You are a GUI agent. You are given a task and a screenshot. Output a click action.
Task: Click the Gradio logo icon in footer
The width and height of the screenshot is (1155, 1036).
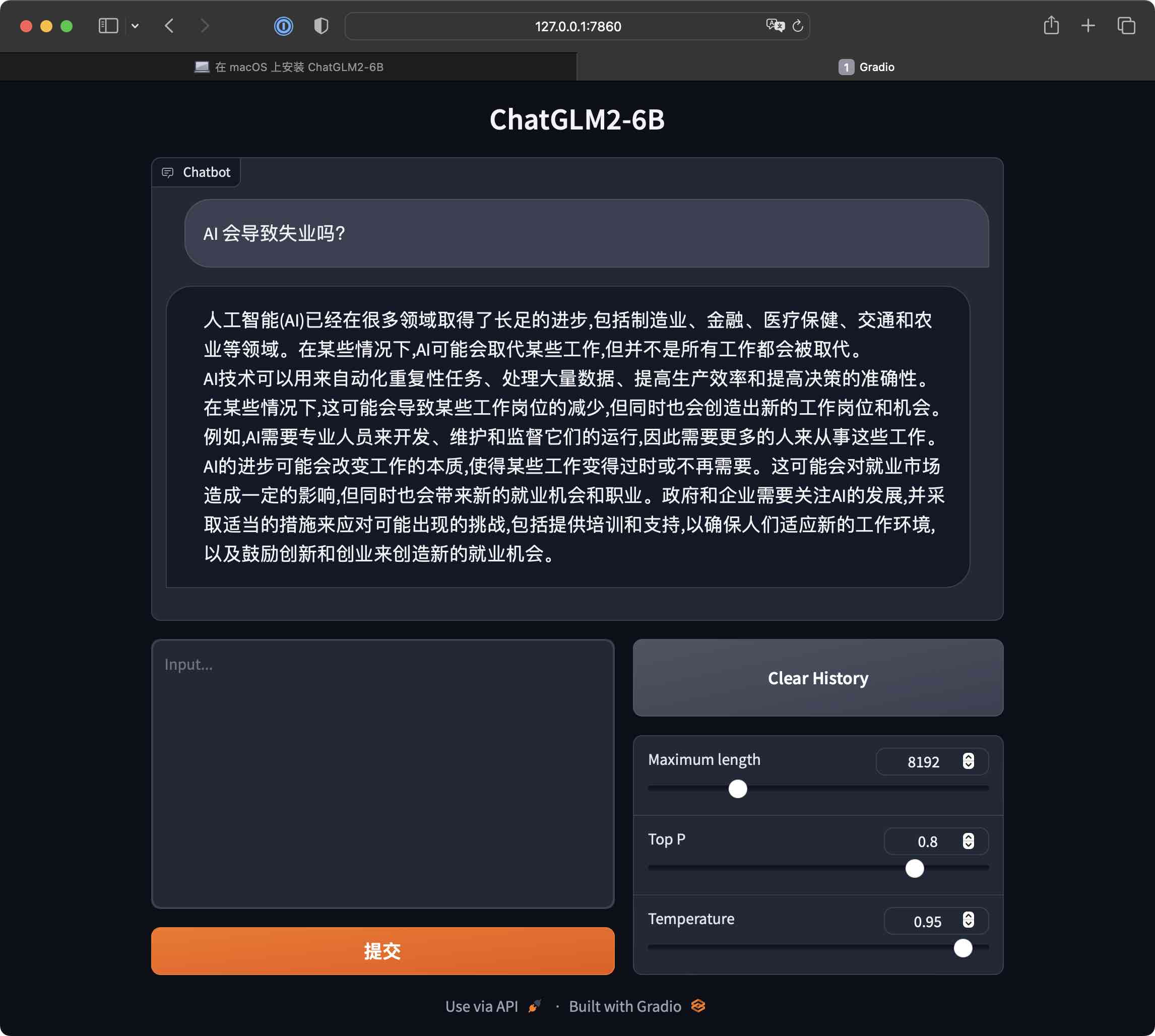[x=698, y=1006]
